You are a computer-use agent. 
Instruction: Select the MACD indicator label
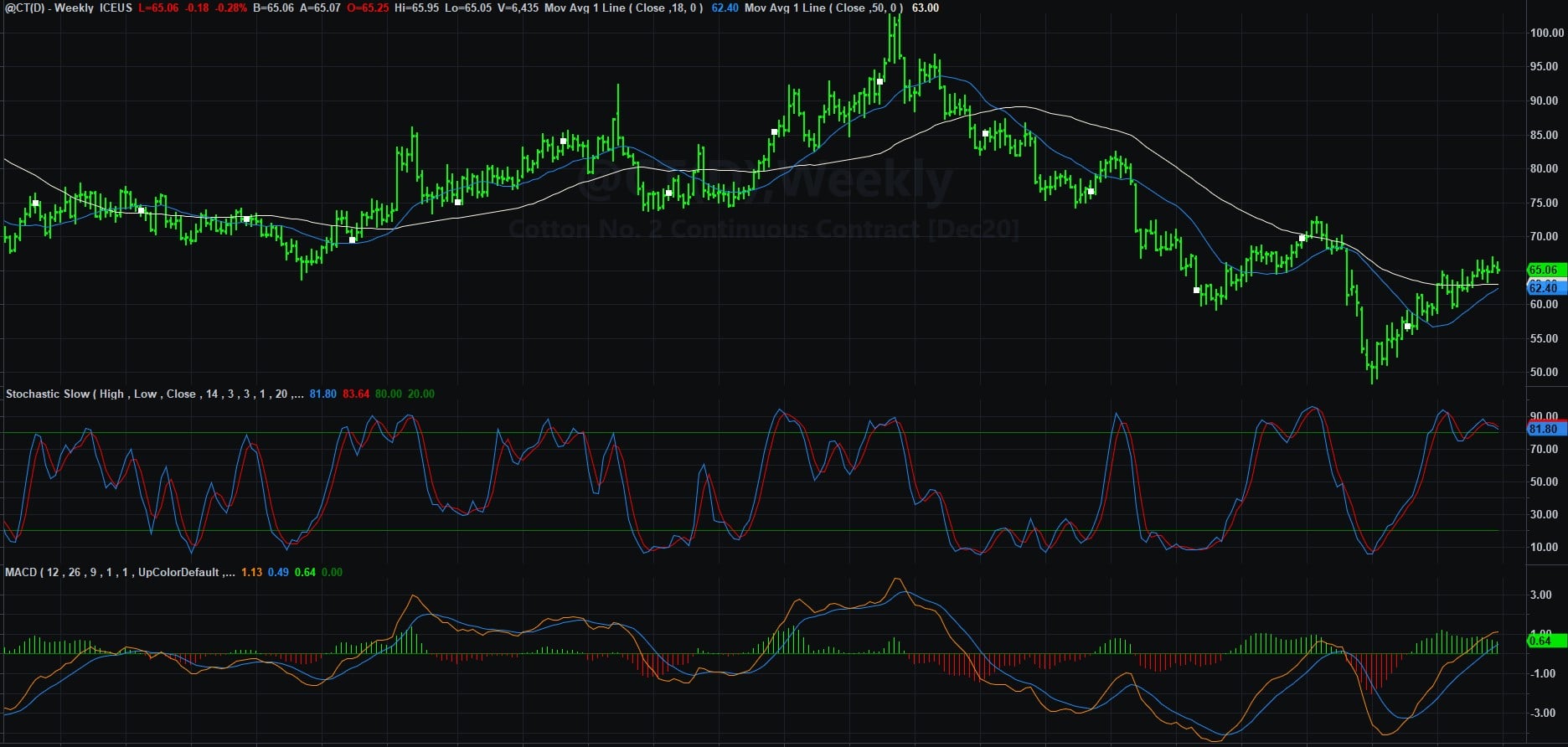coord(120,572)
